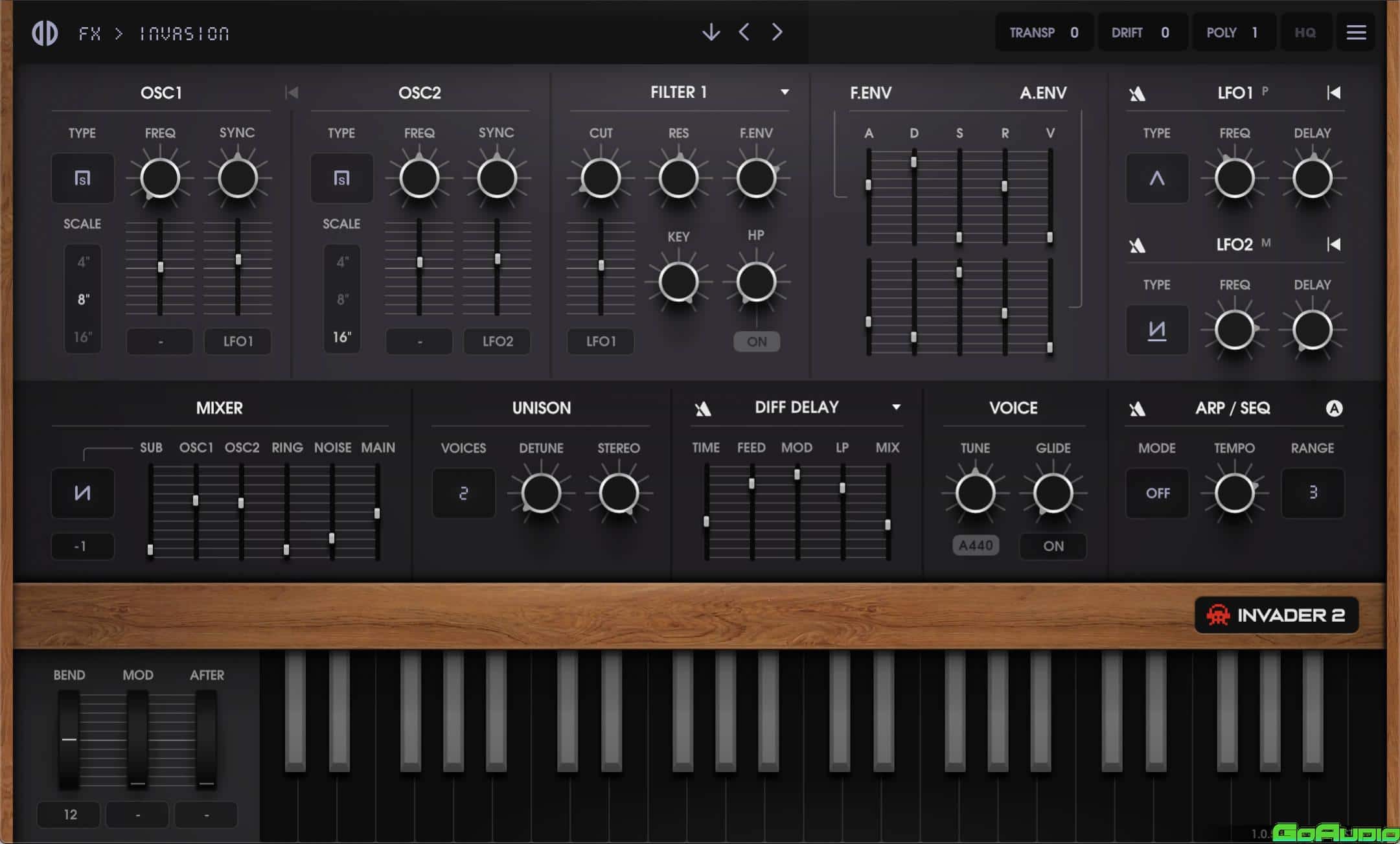Randomize LFO1 with the dice icon

point(1138,94)
